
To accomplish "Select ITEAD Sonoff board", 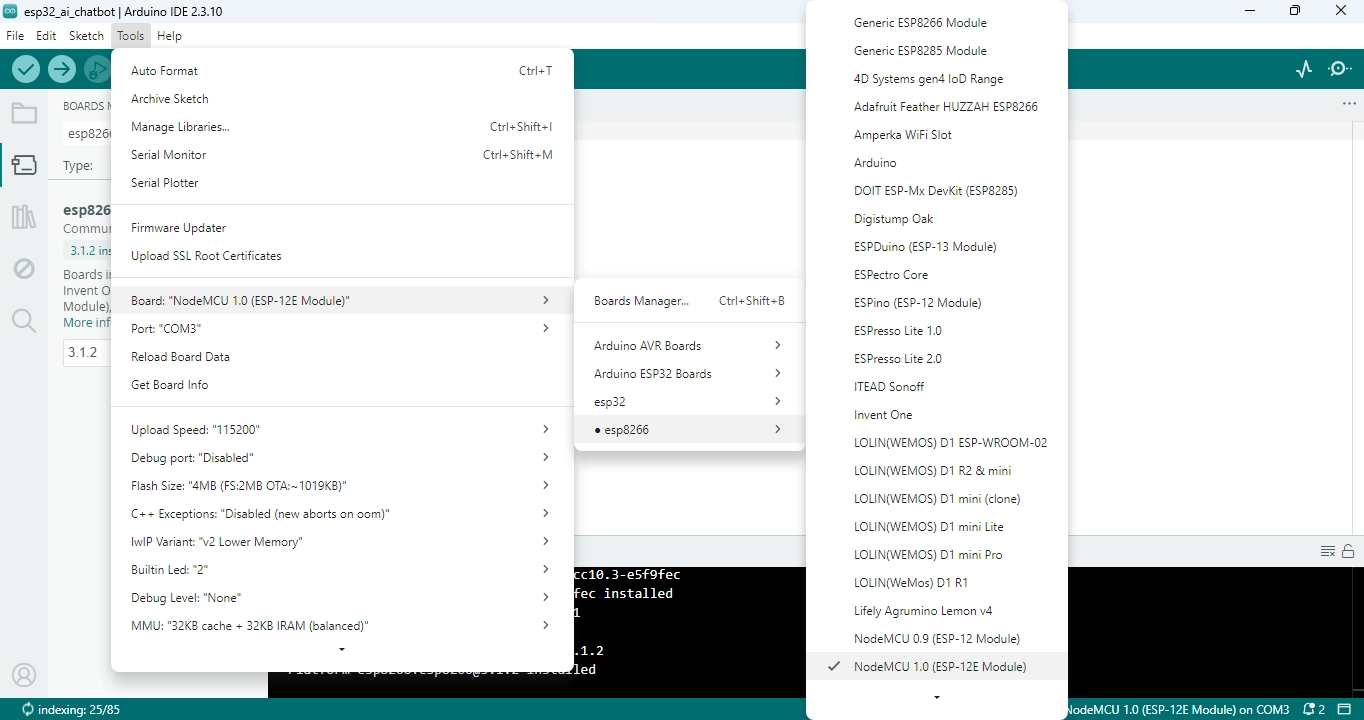I will click(x=937, y=387).
